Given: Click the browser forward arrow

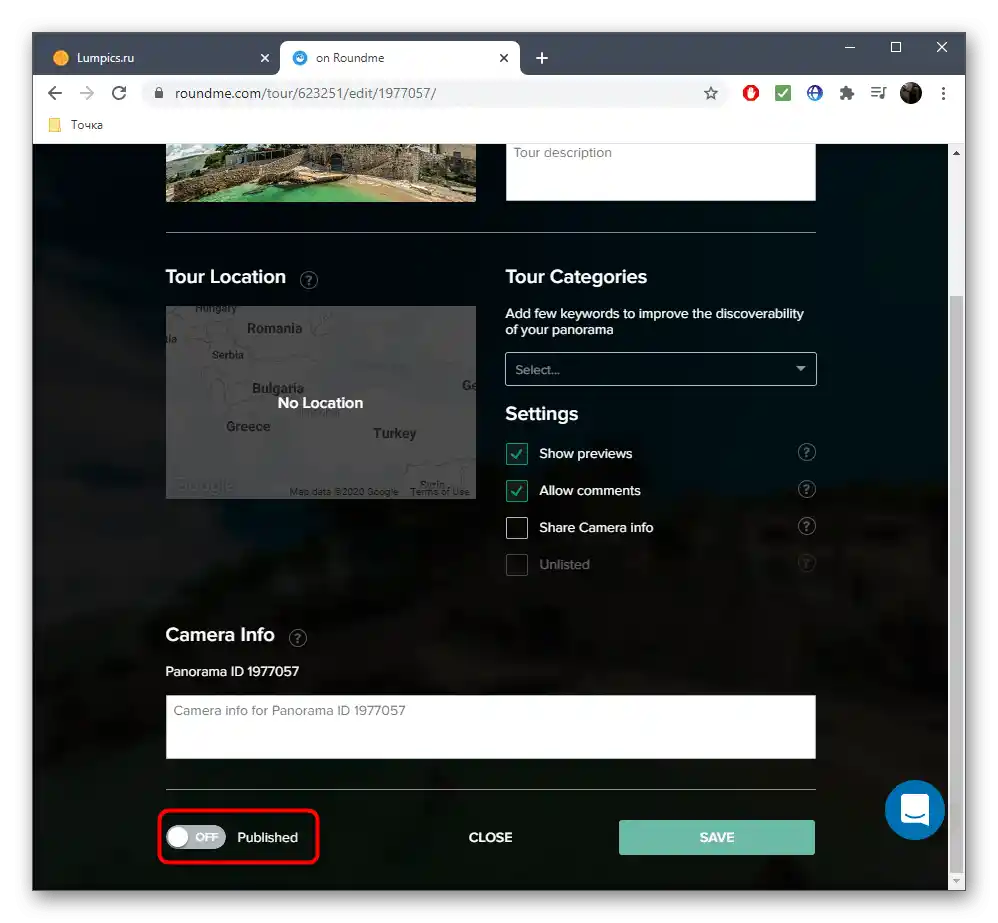Looking at the screenshot, I should point(87,94).
